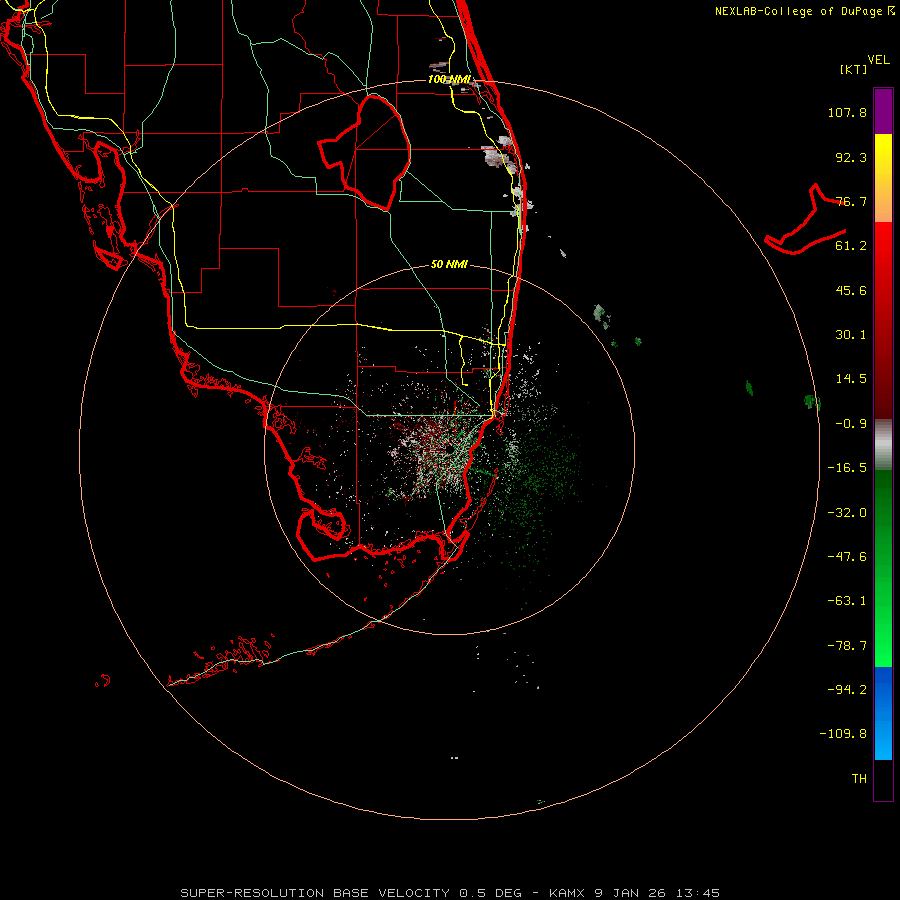This screenshot has height=900, width=900.
Task: Click the -78.7 velocity scale value
Action: click(x=847, y=646)
